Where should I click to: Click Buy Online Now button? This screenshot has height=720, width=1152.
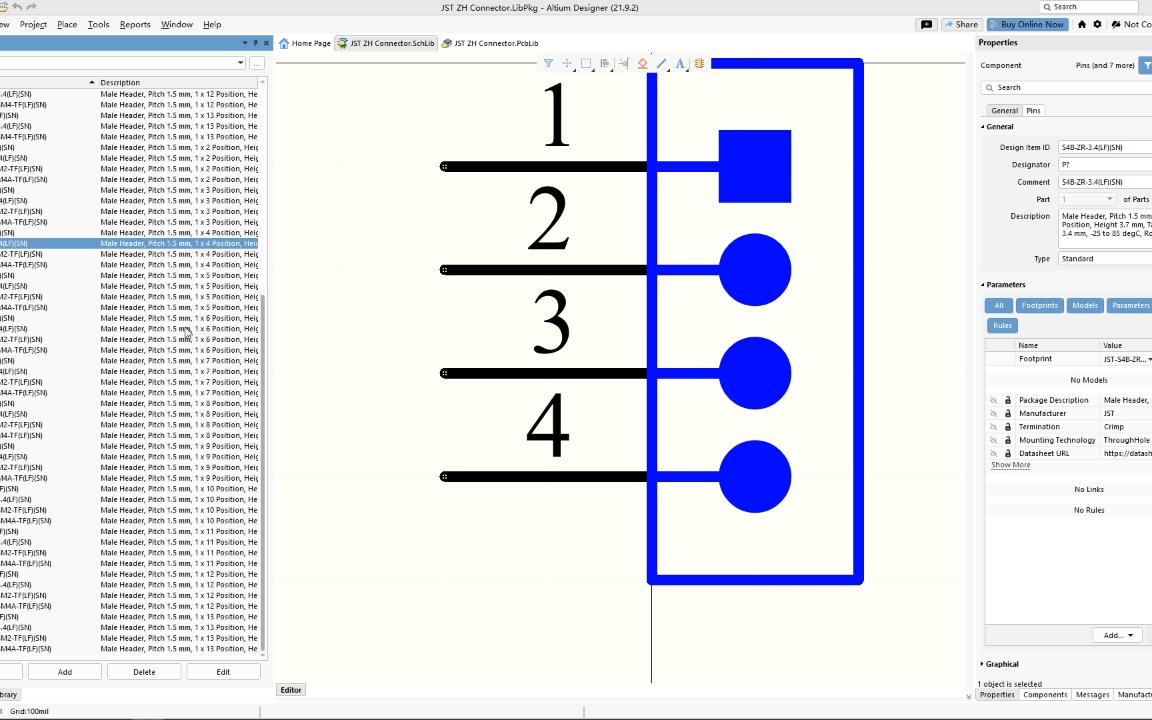coord(1027,24)
